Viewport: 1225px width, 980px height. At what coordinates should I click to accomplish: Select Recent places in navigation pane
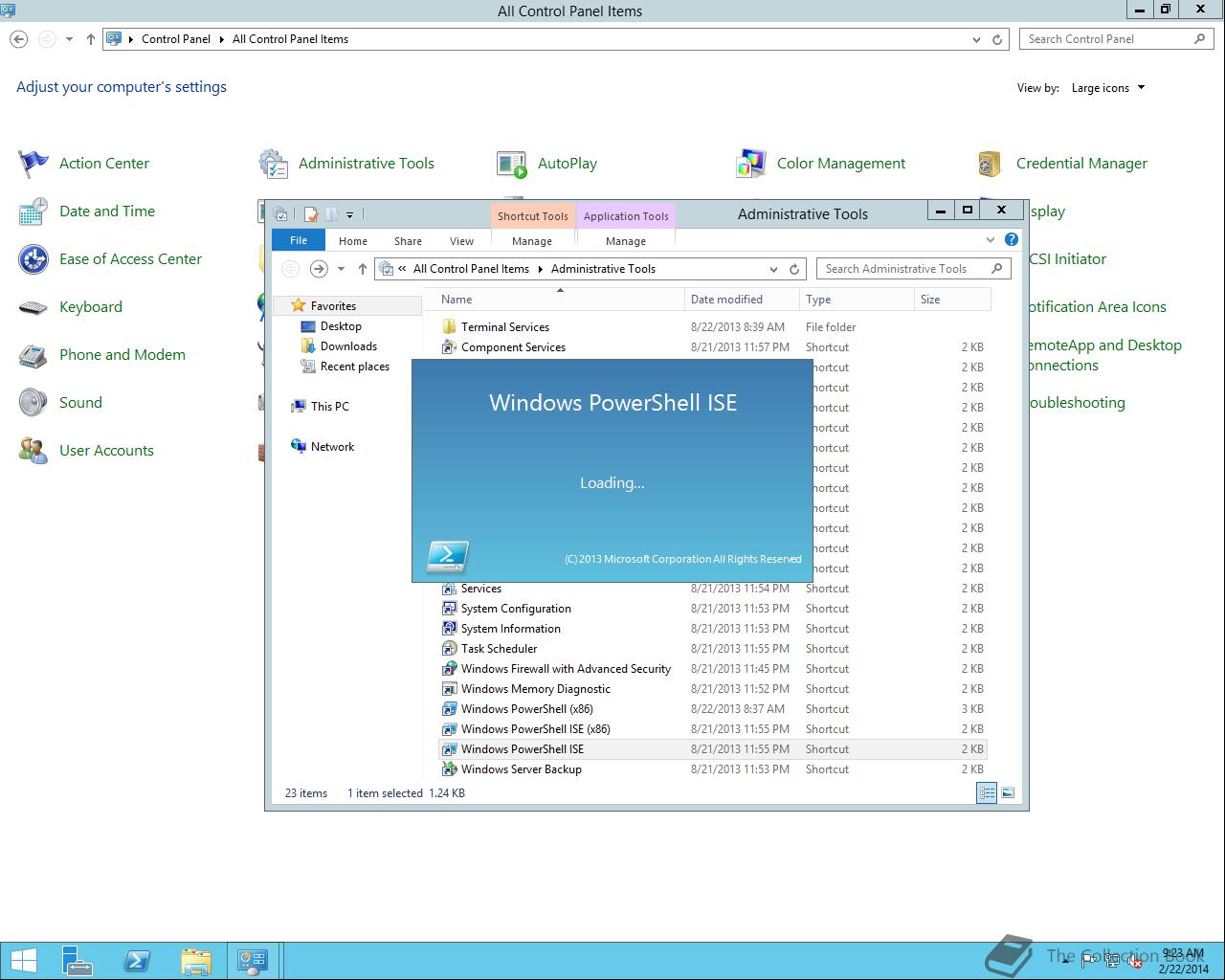355,367
